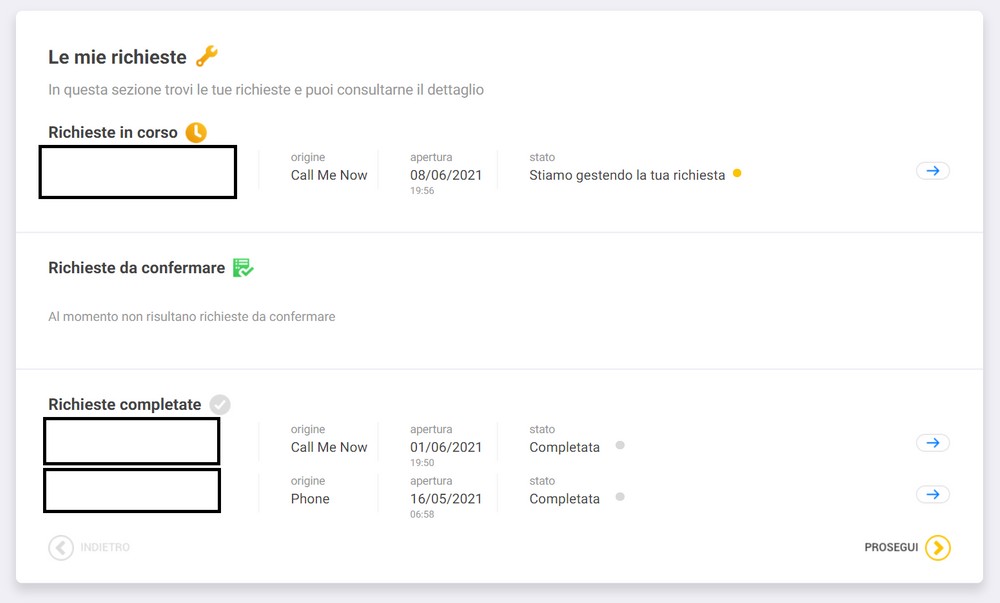Screen dimensions: 1000x603
Task: Select second redacted box under Richieste completate
Action: [132, 491]
